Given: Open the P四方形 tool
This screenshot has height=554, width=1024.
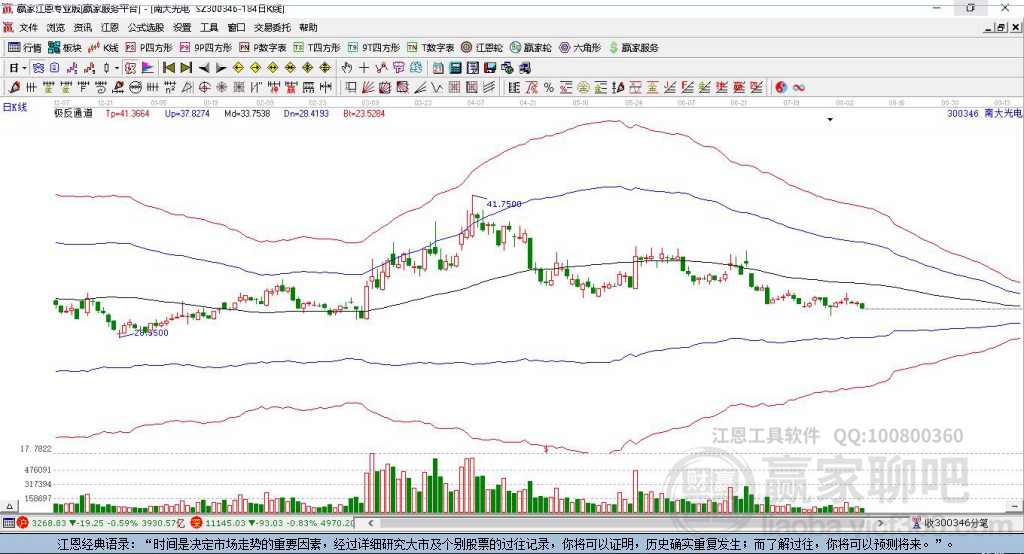Looking at the screenshot, I should (x=149, y=48).
